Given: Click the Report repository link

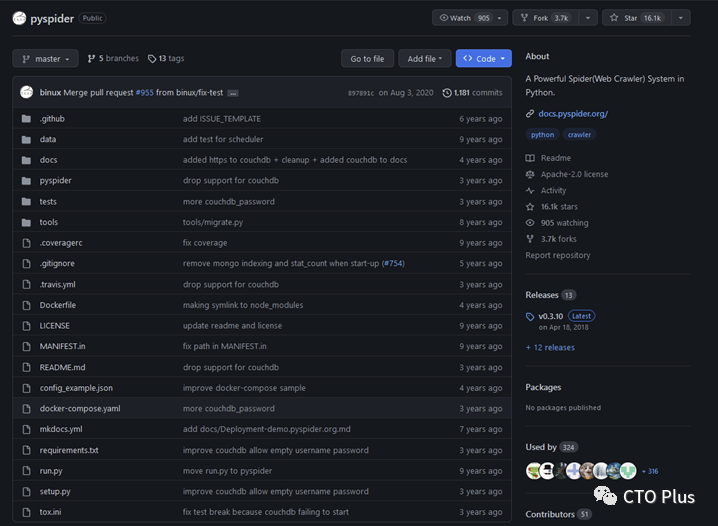Looking at the screenshot, I should tap(558, 255).
